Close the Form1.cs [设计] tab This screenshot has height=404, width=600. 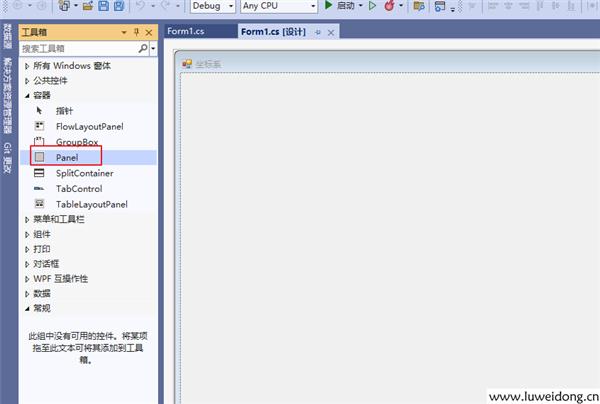click(331, 32)
